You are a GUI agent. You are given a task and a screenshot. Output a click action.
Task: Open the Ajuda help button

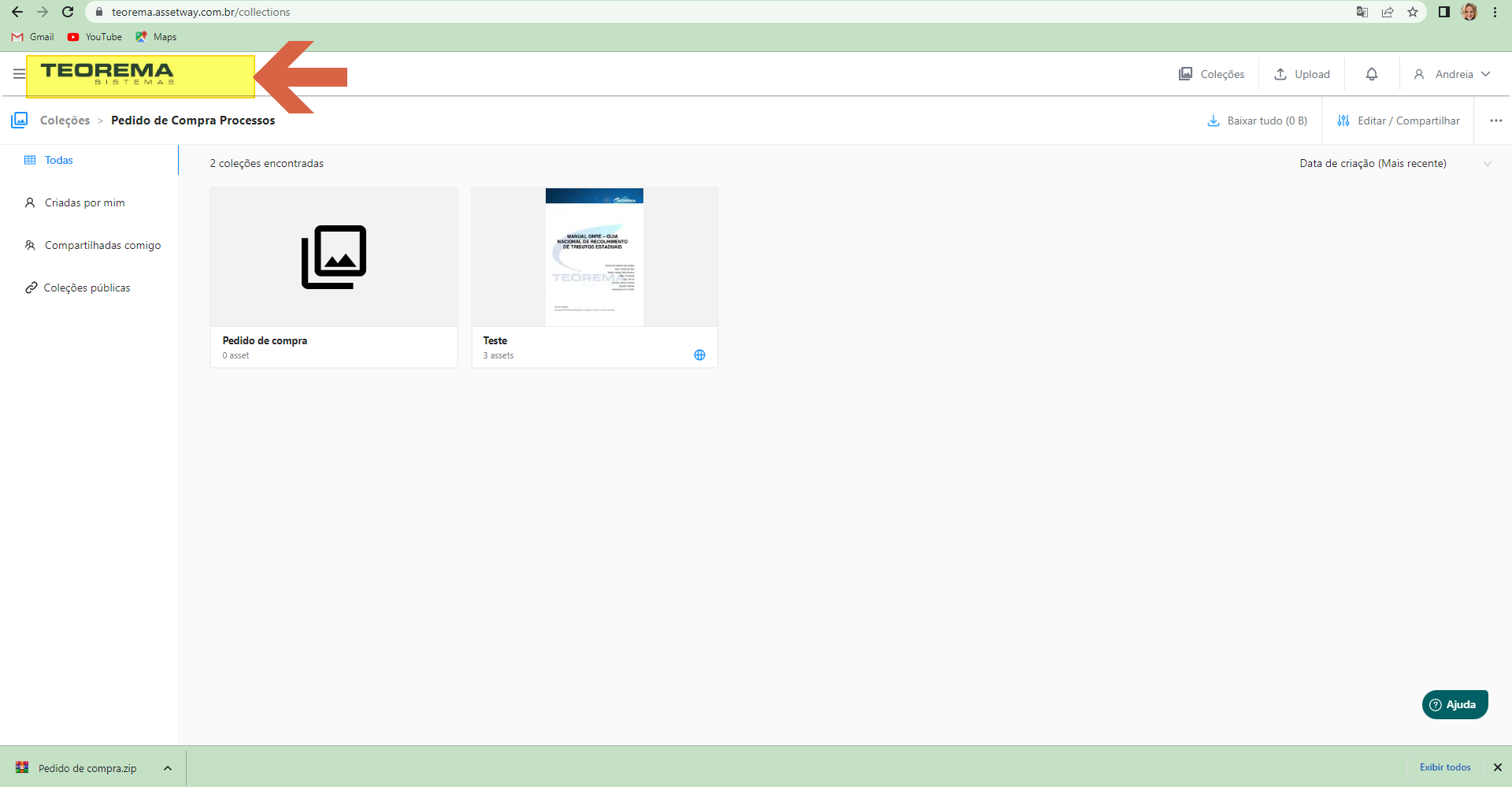[1455, 704]
